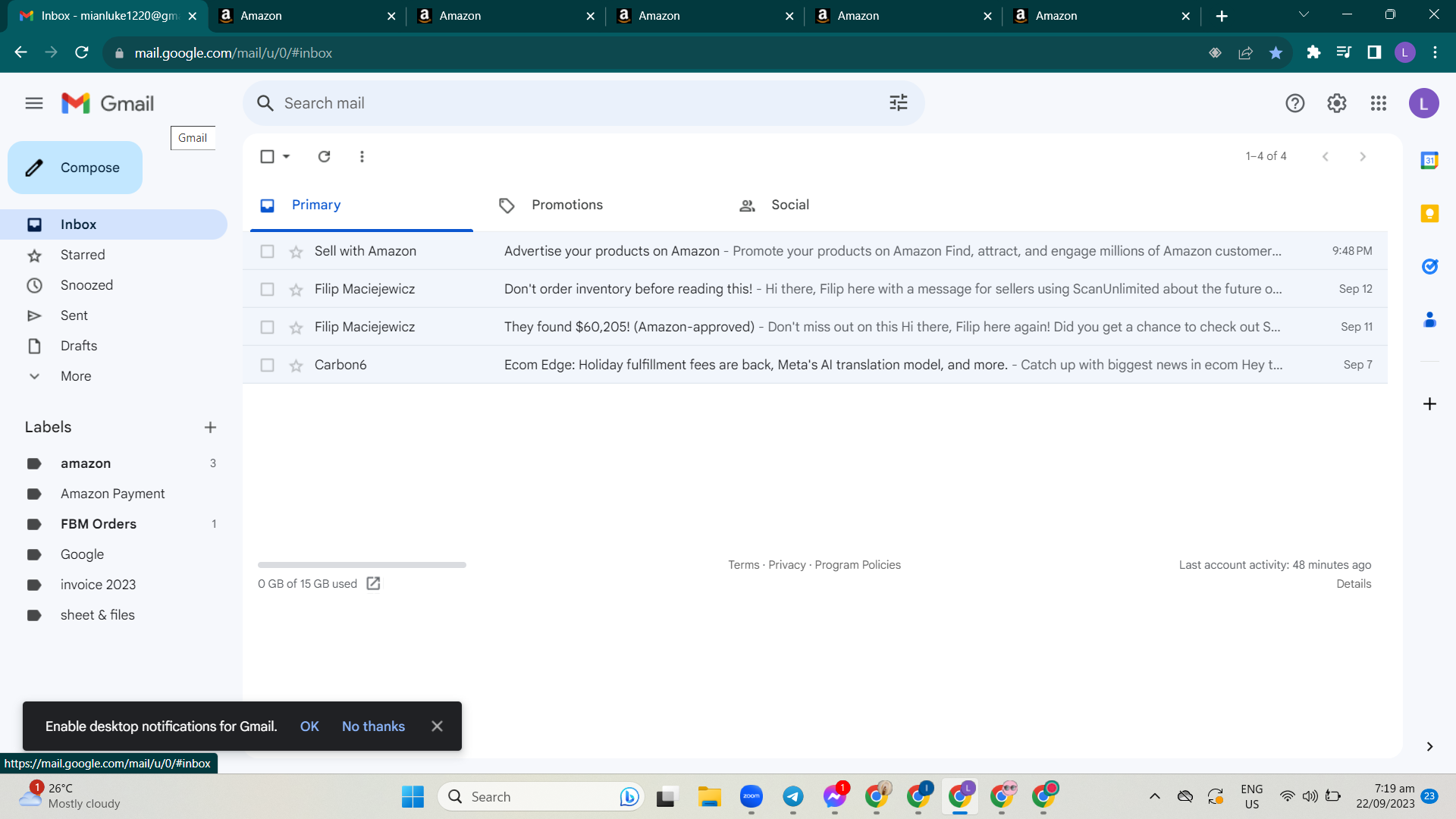Viewport: 1456px width, 819px height.
Task: Tick checkbox for Carbon6 email
Action: tap(267, 366)
